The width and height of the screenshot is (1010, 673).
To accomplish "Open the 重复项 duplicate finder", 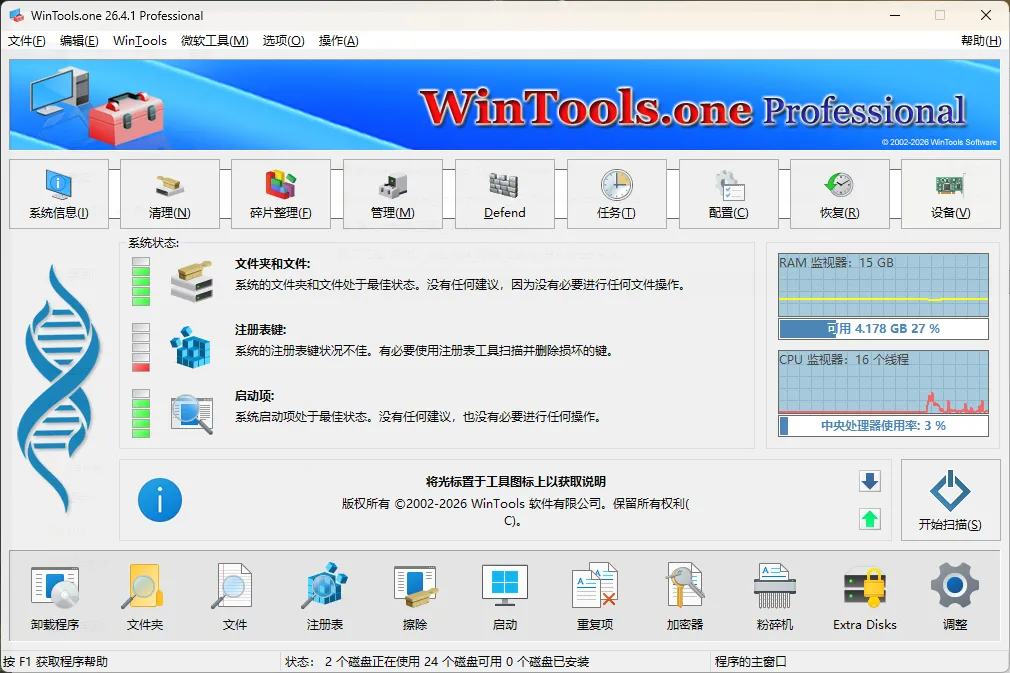I will coord(594,595).
